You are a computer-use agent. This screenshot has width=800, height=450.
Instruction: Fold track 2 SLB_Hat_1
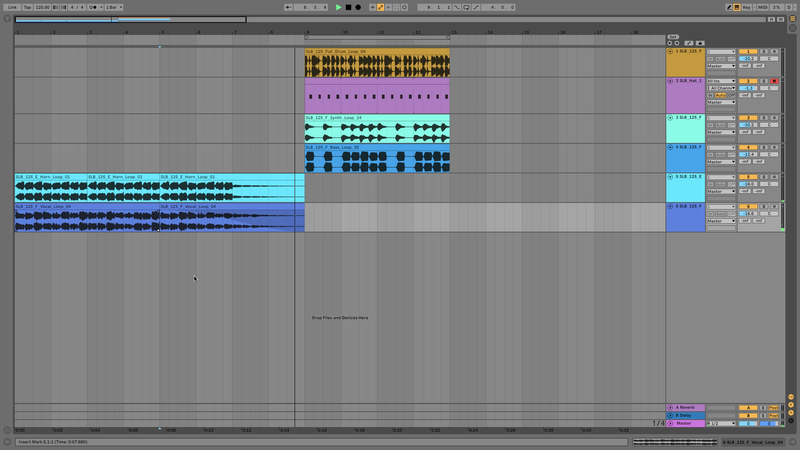670,81
